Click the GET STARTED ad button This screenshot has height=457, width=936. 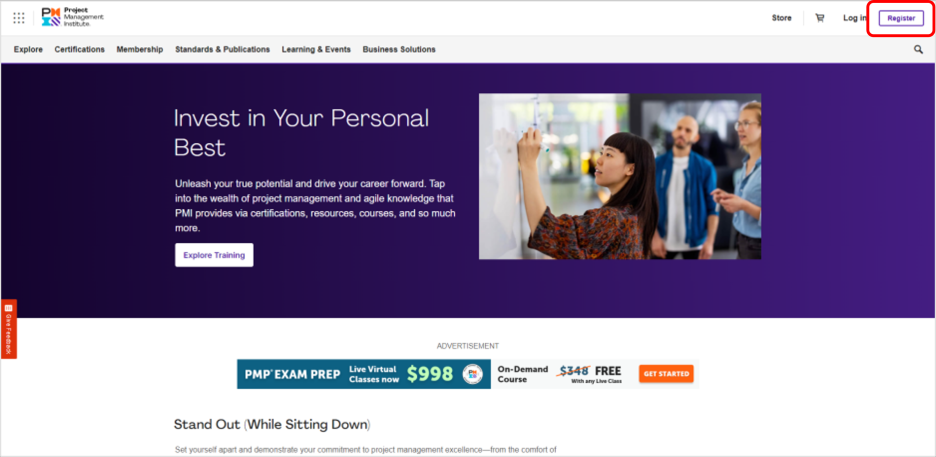pos(666,374)
